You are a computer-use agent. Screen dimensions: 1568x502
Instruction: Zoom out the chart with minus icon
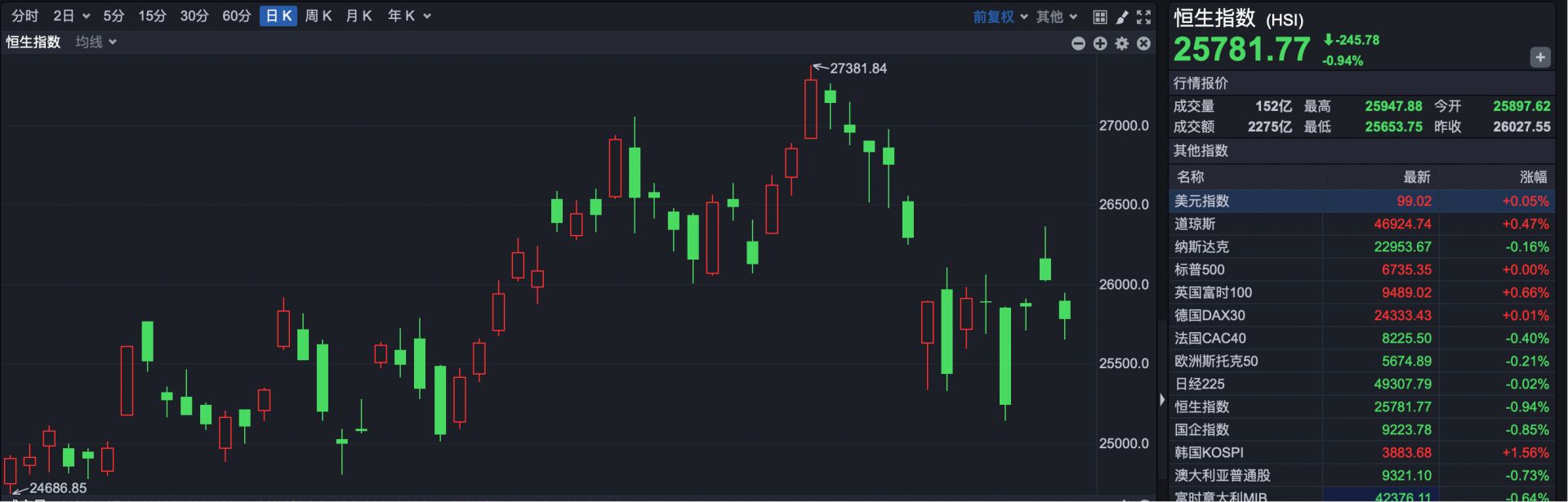tap(1078, 43)
